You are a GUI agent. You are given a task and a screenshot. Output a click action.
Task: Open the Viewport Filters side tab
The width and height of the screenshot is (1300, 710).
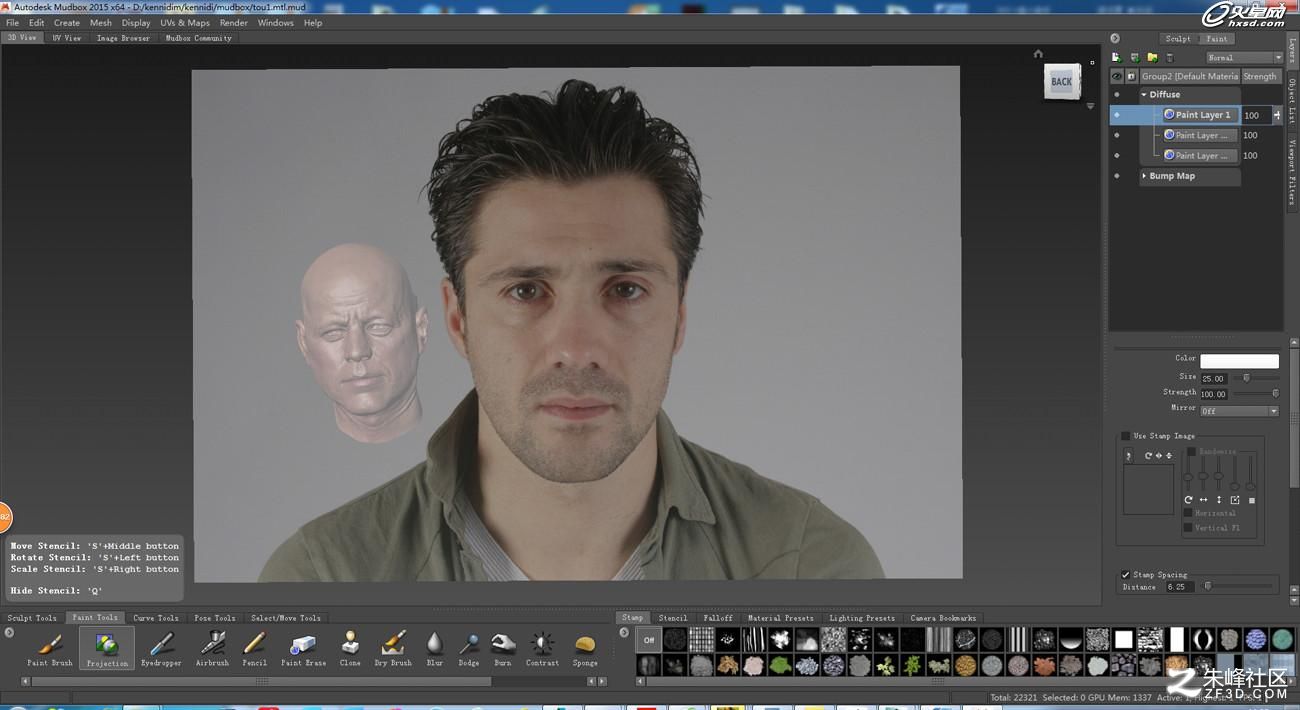(1292, 172)
